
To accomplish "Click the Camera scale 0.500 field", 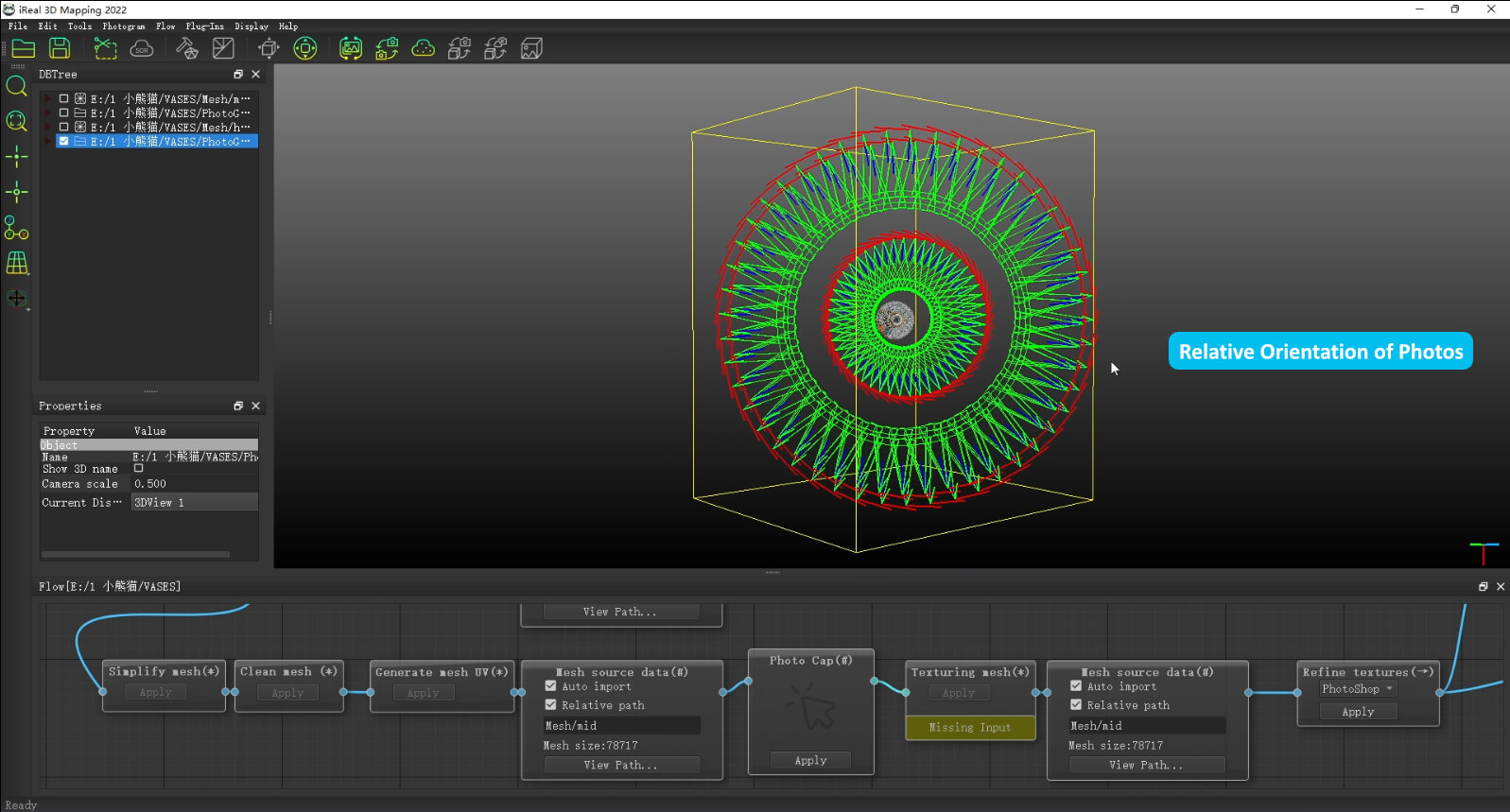I will tap(194, 483).
